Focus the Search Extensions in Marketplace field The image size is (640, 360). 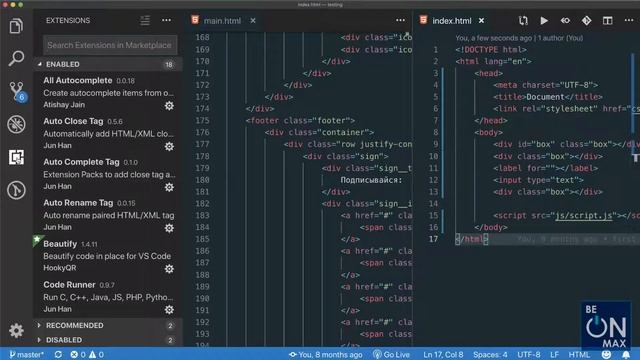click(110, 45)
